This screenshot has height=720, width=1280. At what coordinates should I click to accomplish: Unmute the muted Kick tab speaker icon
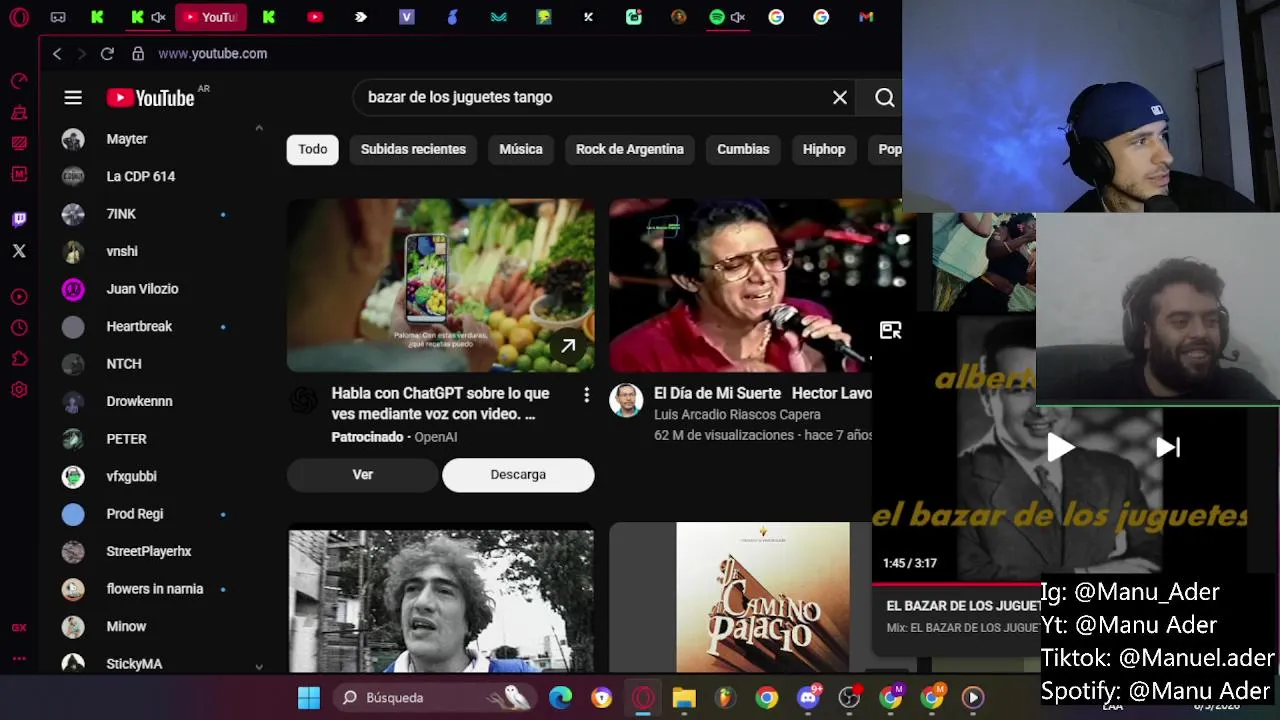pyautogui.click(x=158, y=17)
